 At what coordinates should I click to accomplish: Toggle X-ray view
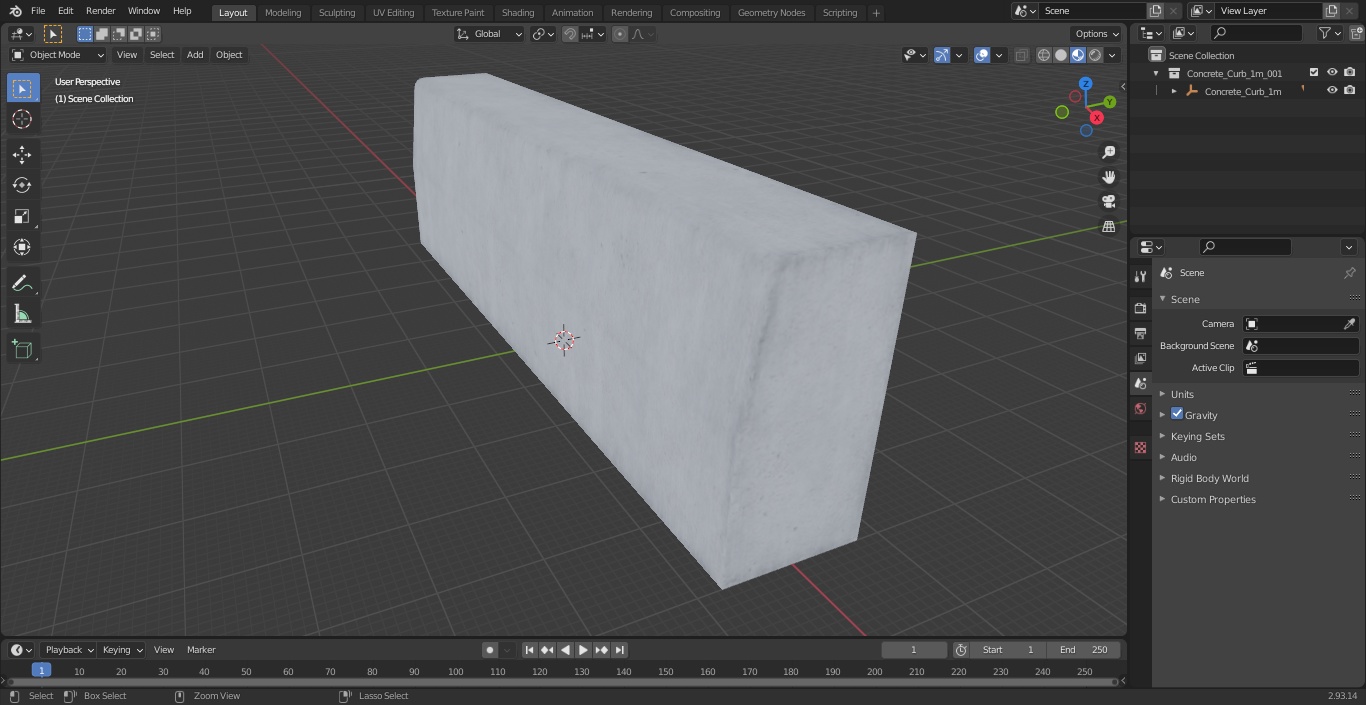click(x=1021, y=55)
